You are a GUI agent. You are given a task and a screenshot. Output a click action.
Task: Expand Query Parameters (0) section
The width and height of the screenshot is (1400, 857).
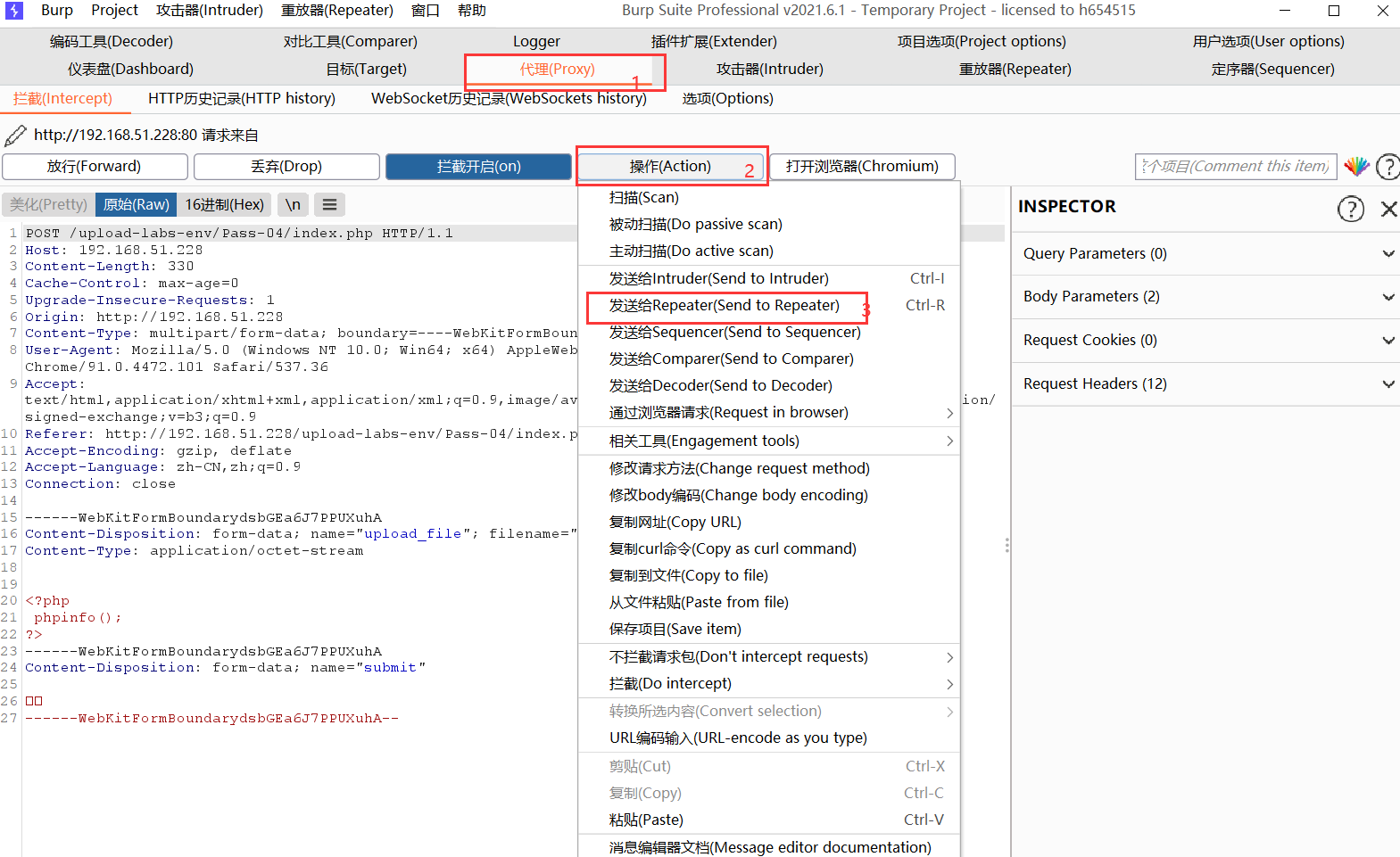(x=1205, y=253)
